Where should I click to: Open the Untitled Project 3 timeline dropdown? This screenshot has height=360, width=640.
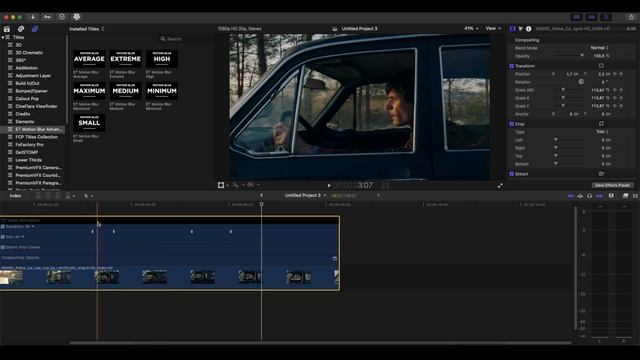click(305, 196)
